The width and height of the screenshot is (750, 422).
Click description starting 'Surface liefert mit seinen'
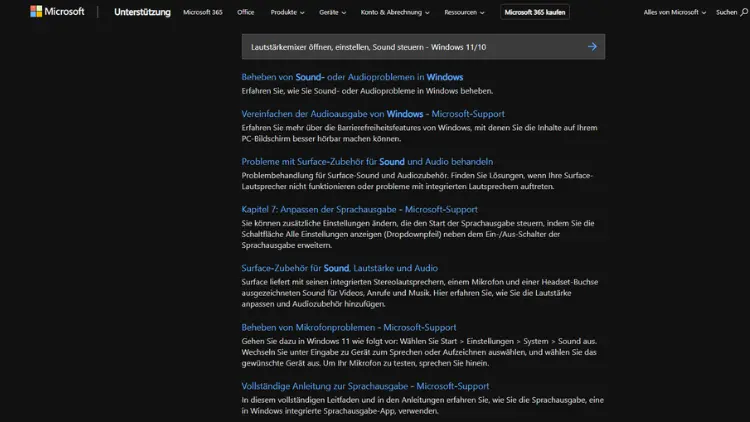click(x=419, y=293)
